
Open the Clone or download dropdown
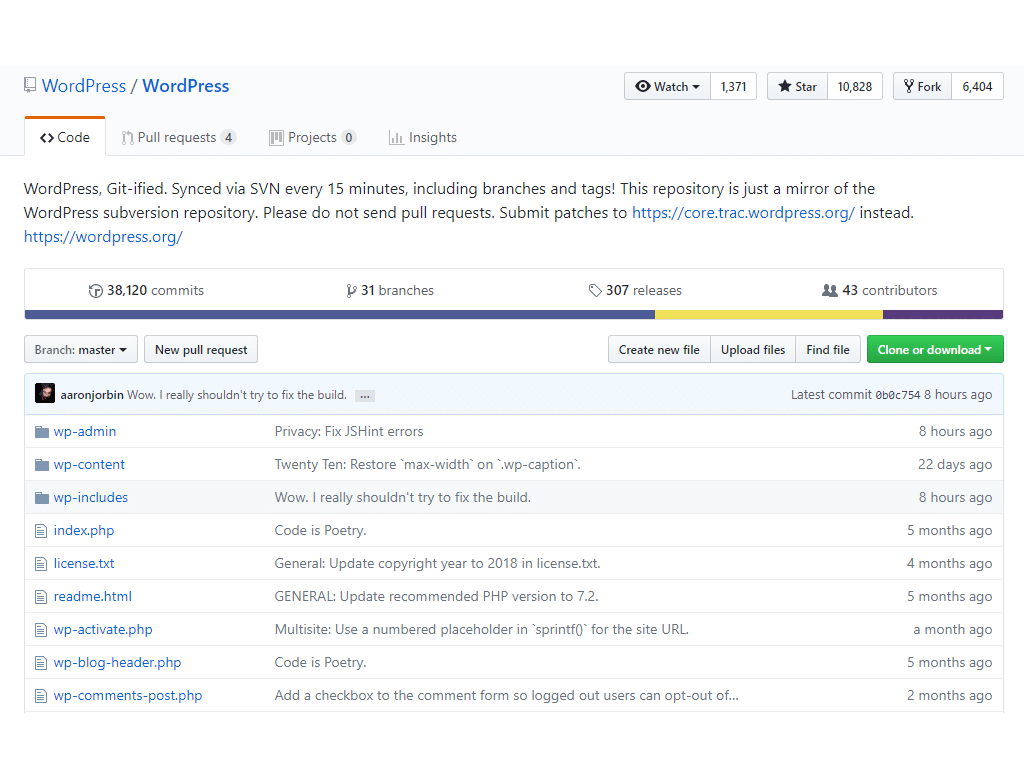pyautogui.click(x=935, y=349)
